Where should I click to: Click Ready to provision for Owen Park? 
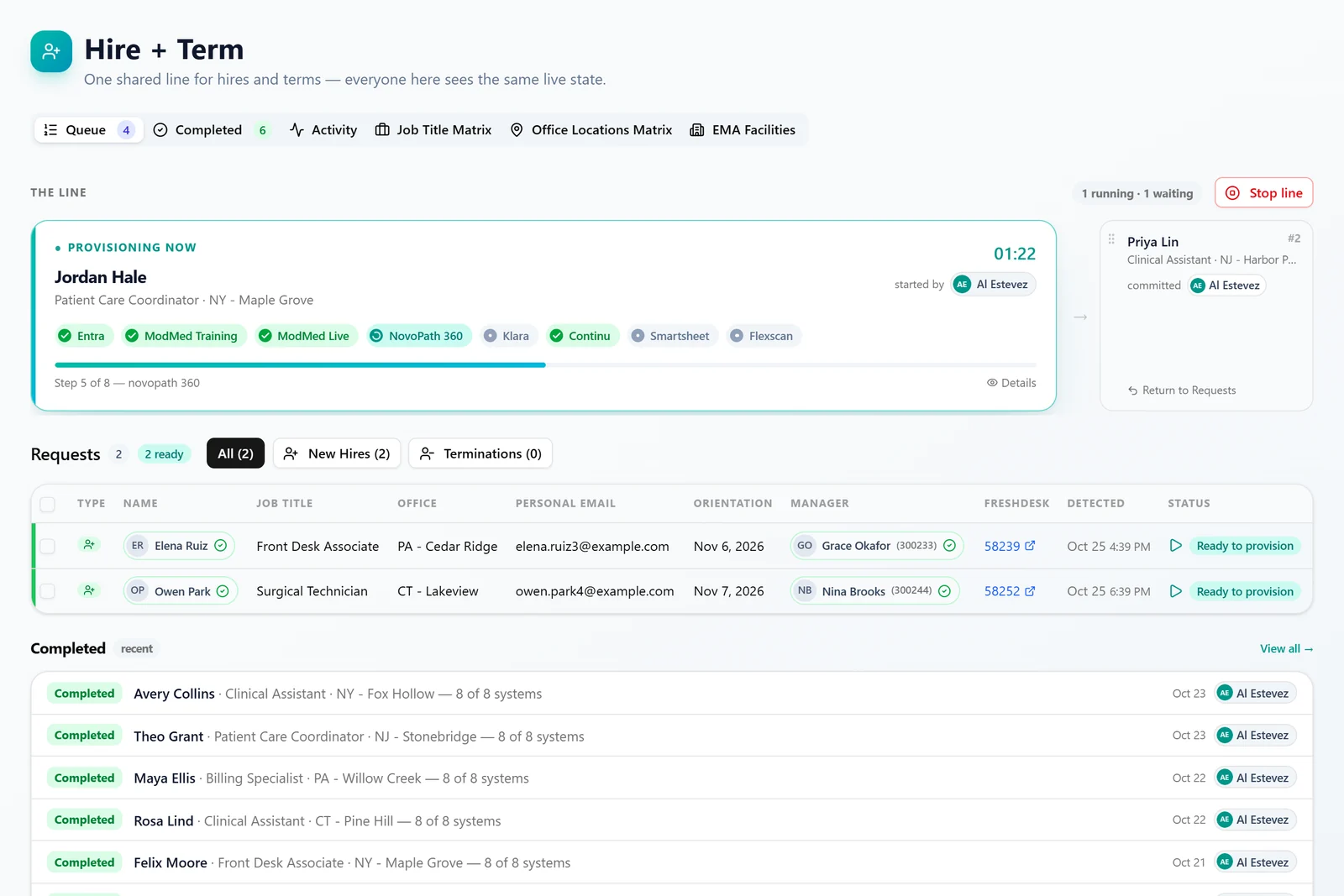[1245, 591]
